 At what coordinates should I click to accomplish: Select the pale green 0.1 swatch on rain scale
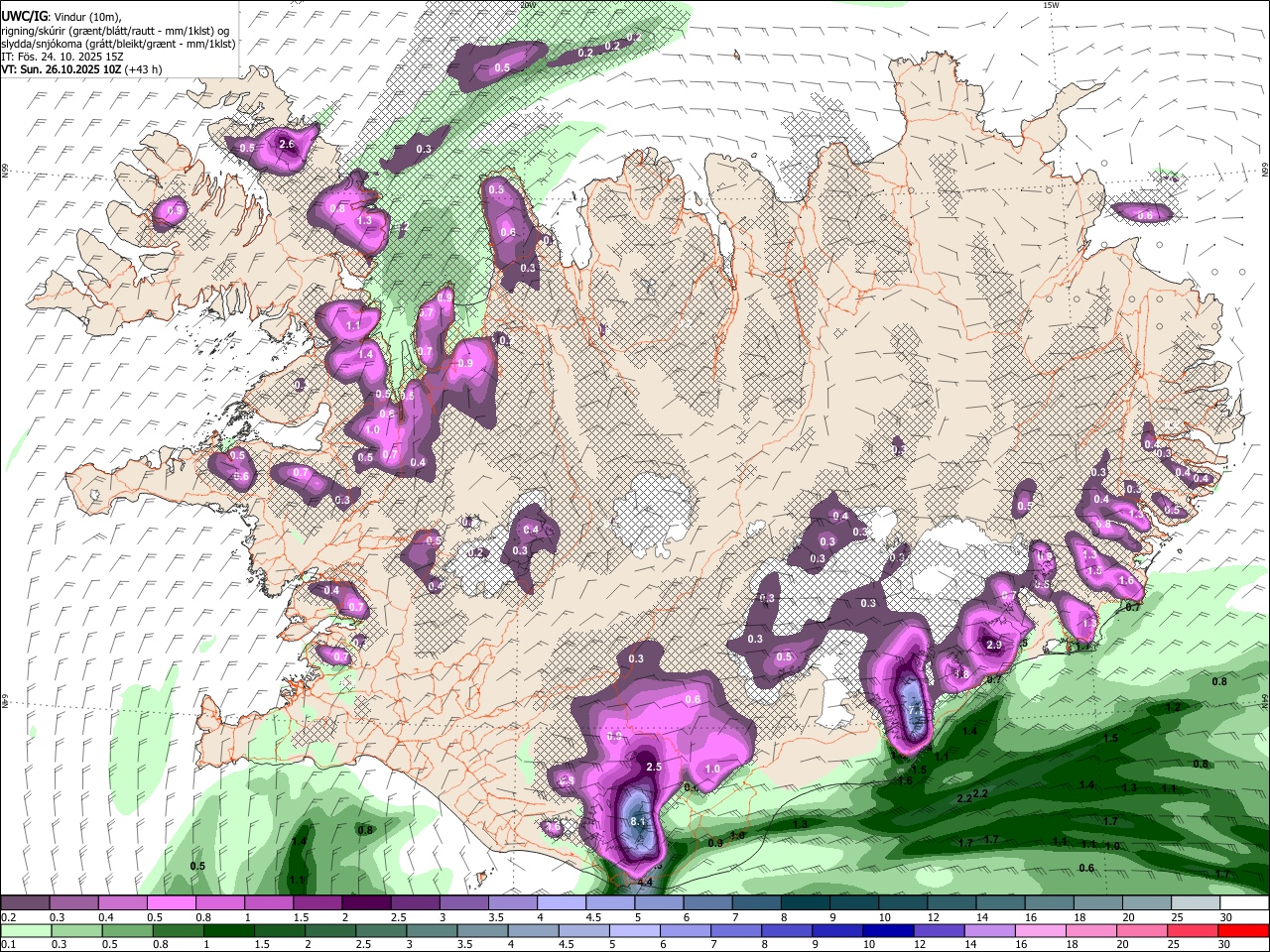click(x=27, y=931)
